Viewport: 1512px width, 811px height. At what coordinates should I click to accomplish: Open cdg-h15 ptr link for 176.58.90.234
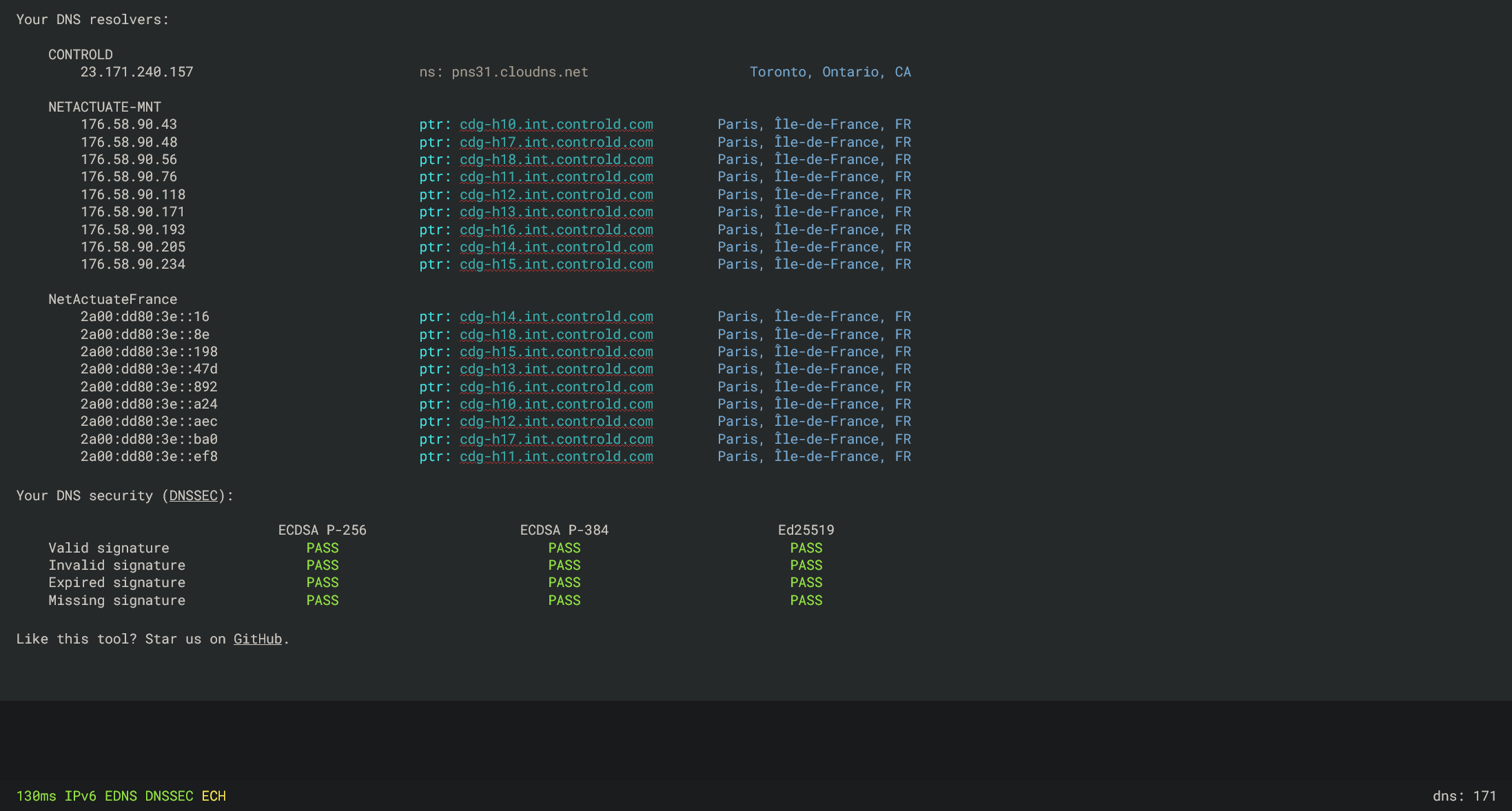coord(556,264)
